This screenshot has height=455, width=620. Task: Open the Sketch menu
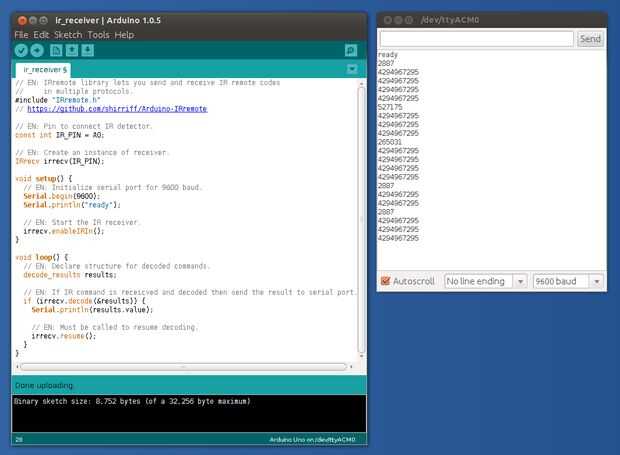[x=68, y=35]
